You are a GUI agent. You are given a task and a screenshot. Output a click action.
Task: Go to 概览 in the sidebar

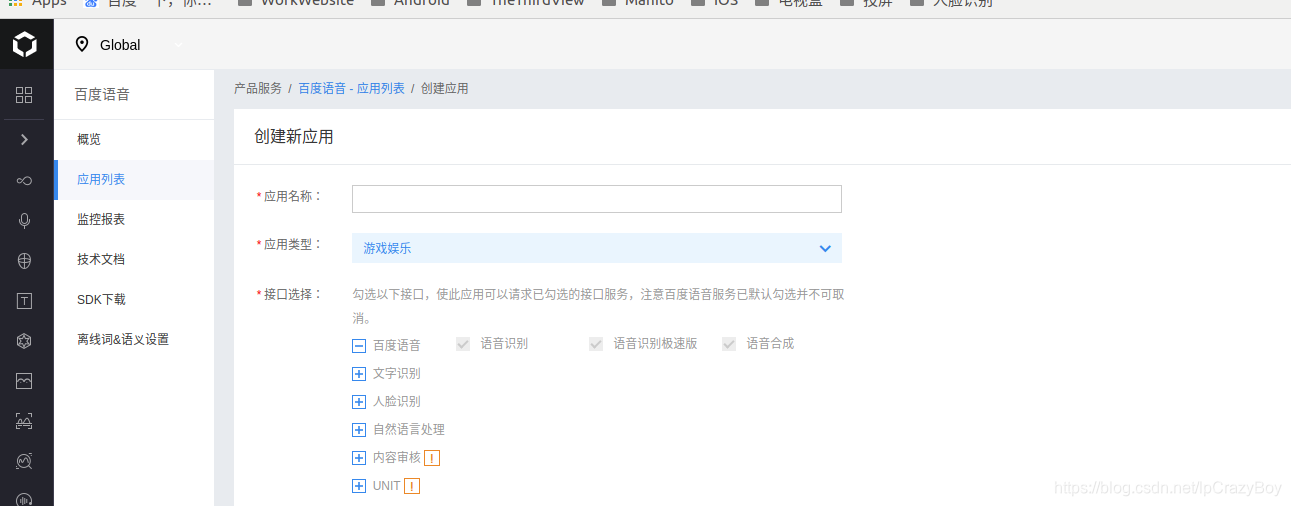tap(134, 139)
